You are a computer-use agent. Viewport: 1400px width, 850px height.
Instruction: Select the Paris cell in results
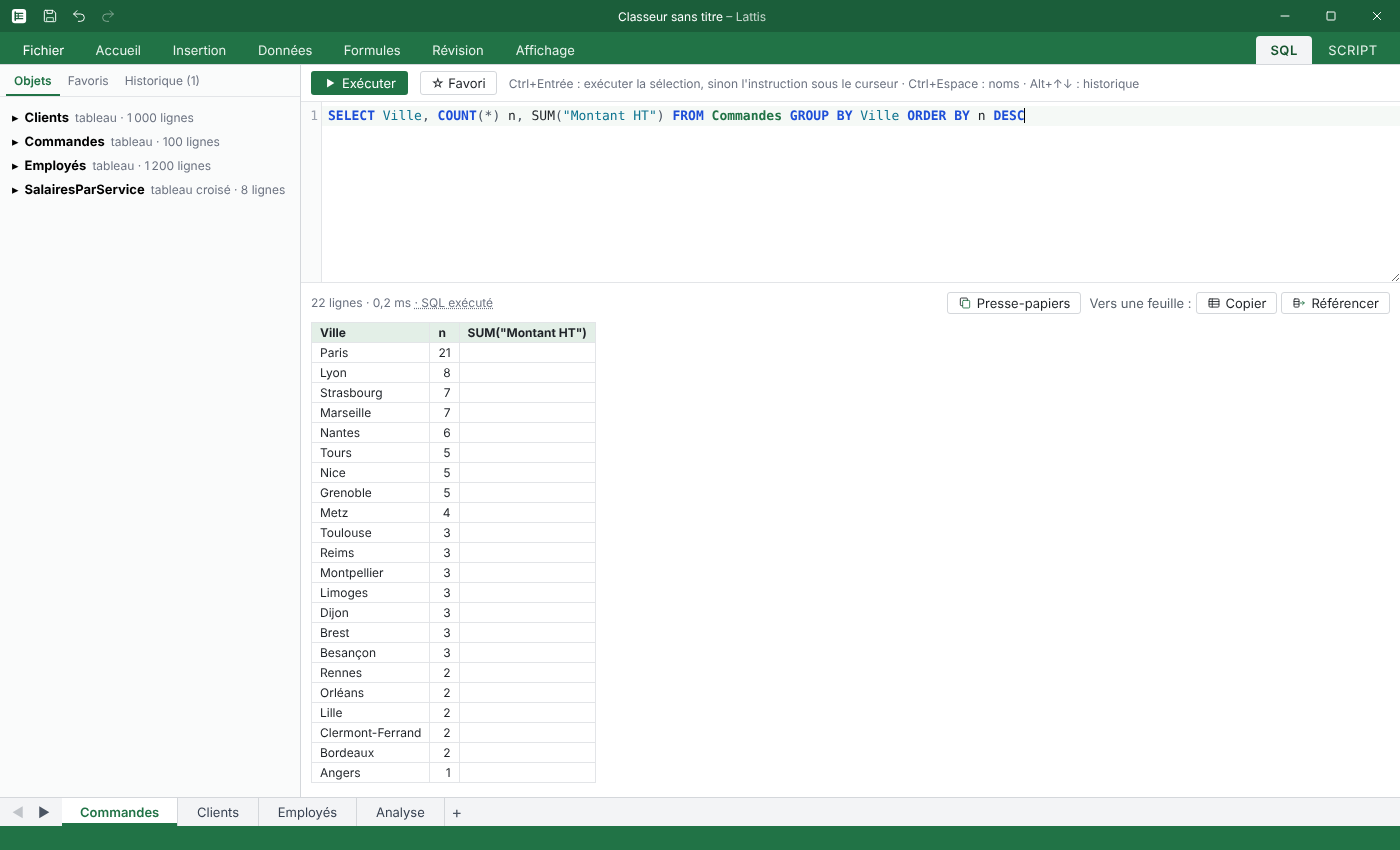(371, 353)
